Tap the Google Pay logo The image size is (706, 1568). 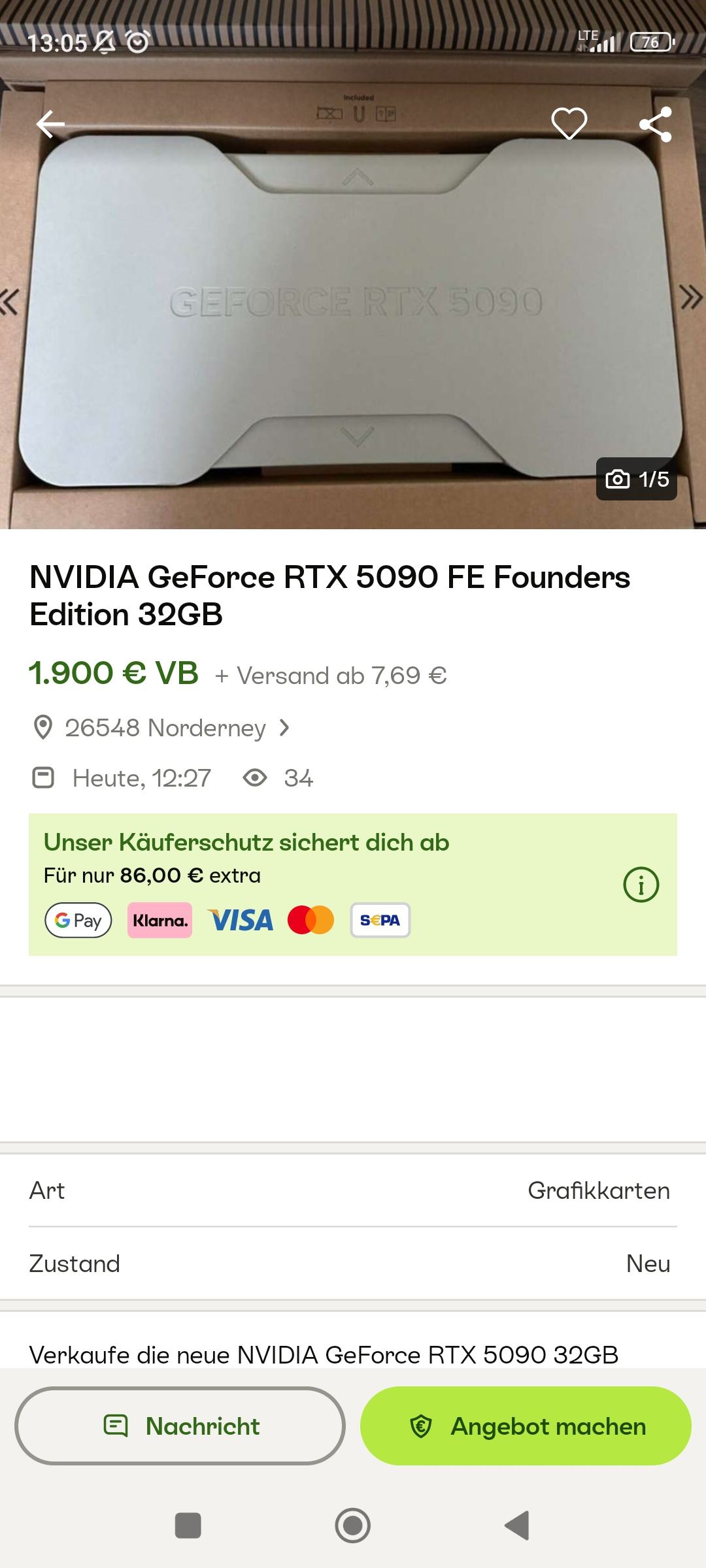pos(78,920)
